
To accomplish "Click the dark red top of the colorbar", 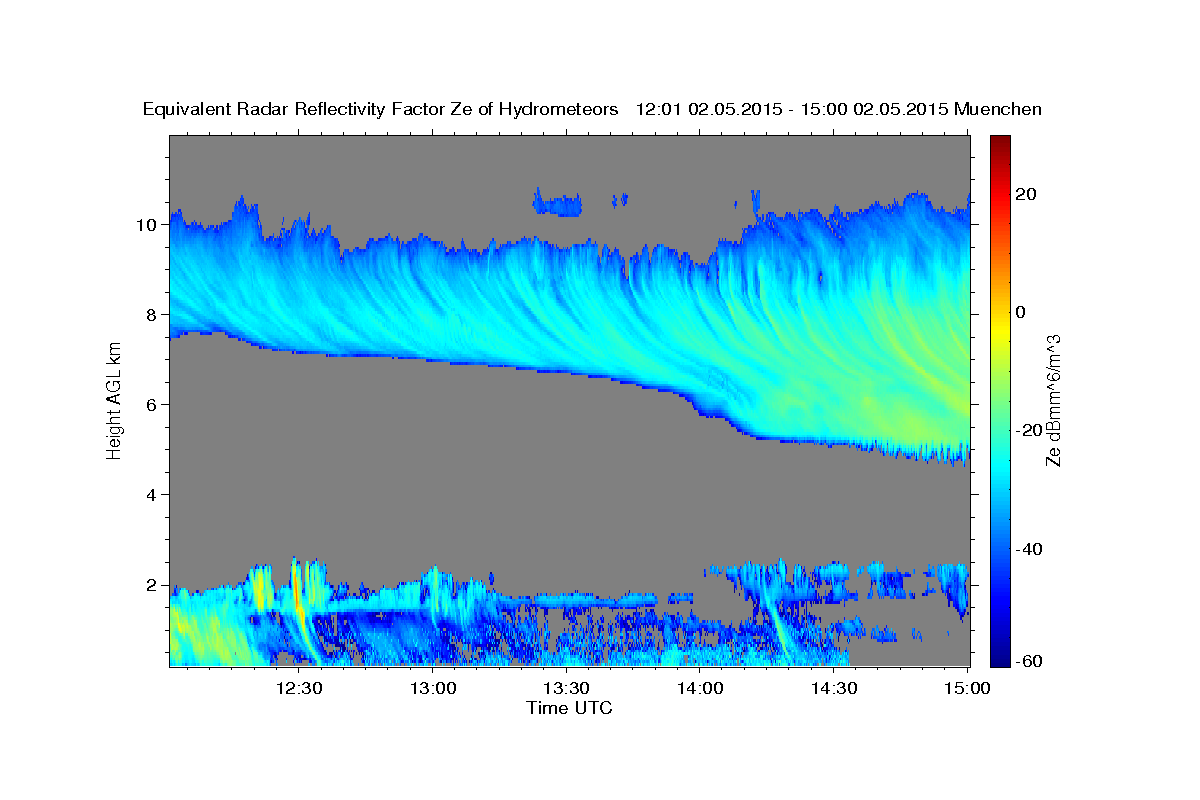I will [x=1000, y=145].
